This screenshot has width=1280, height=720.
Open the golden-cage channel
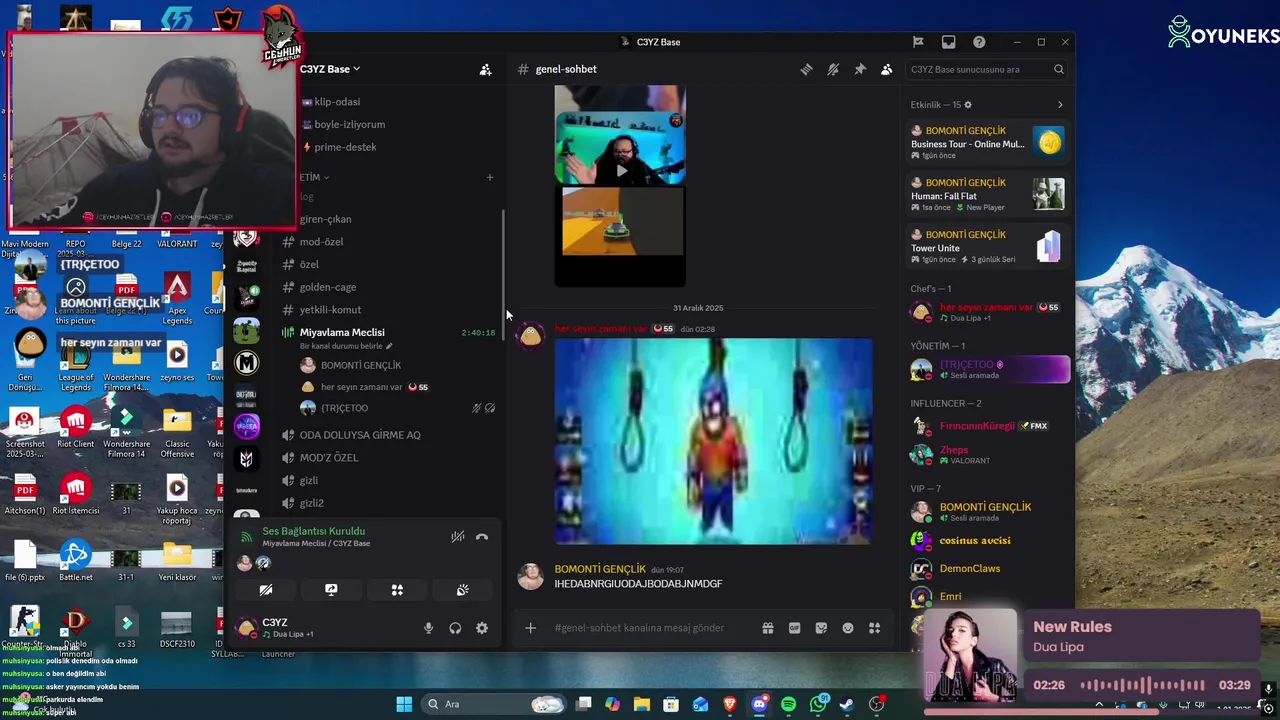tap(328, 288)
